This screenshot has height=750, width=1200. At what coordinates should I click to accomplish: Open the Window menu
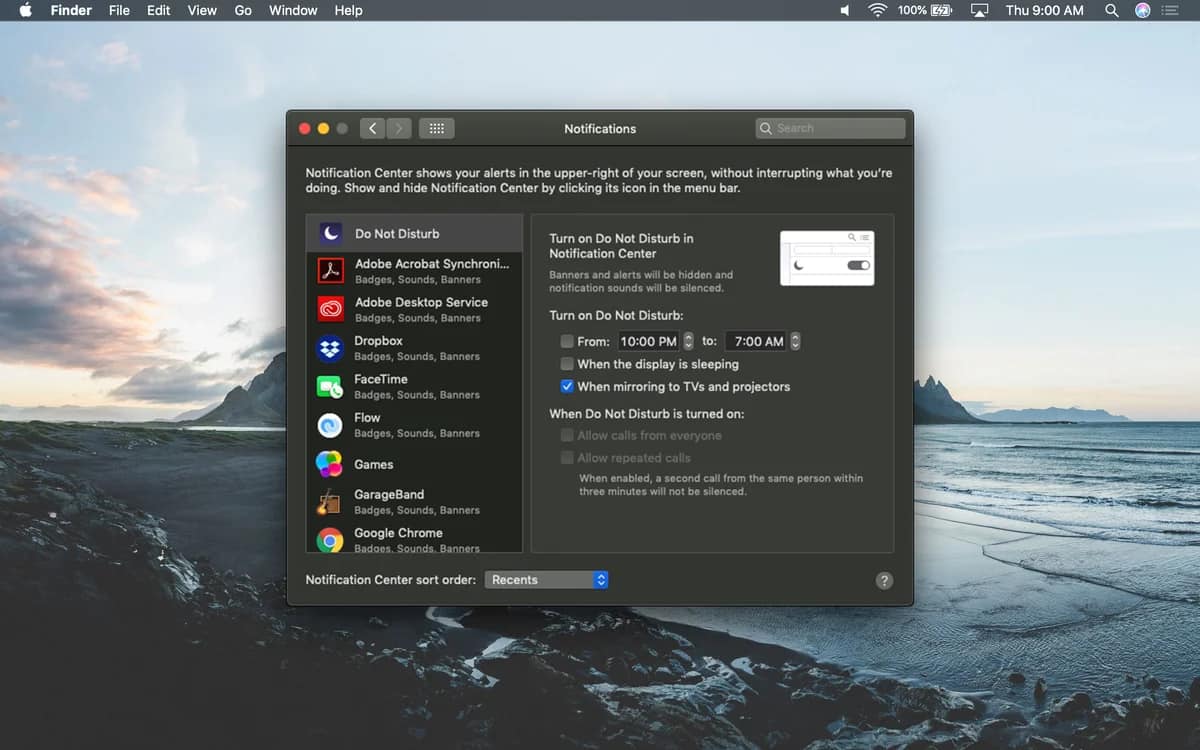(x=293, y=10)
